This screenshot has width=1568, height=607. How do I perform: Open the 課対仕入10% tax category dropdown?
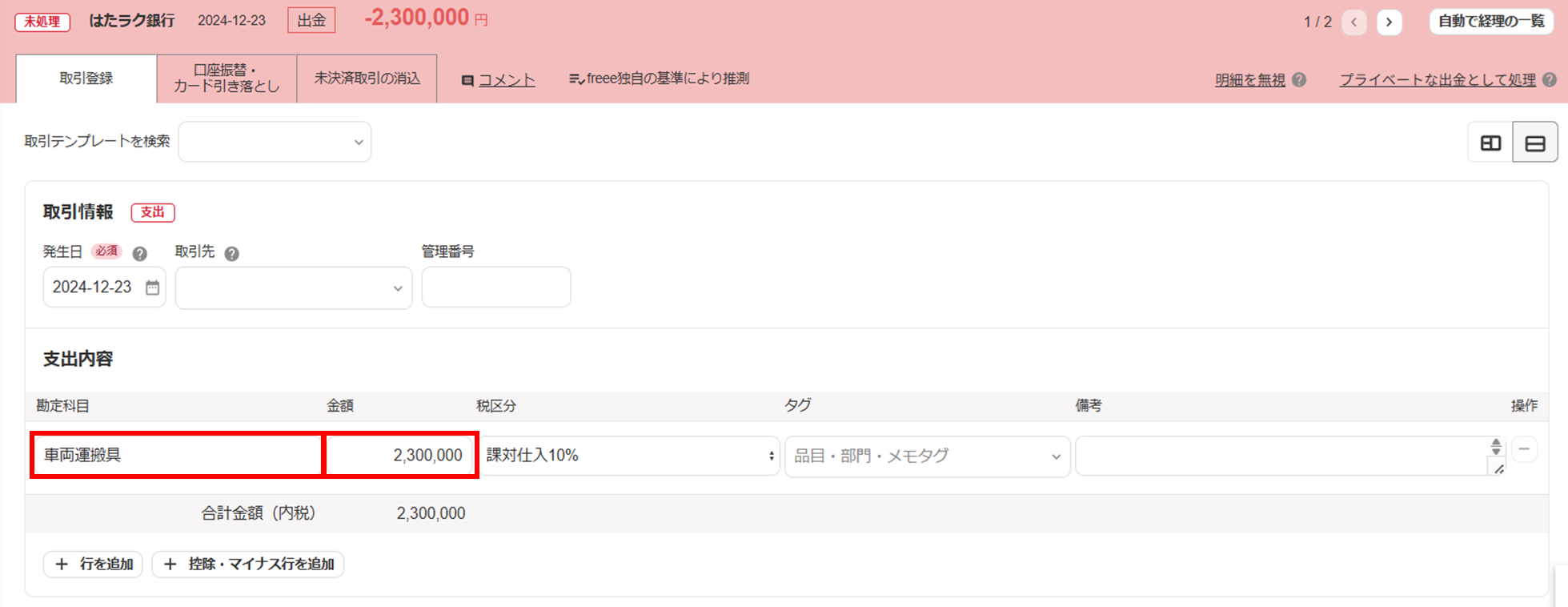tap(629, 456)
